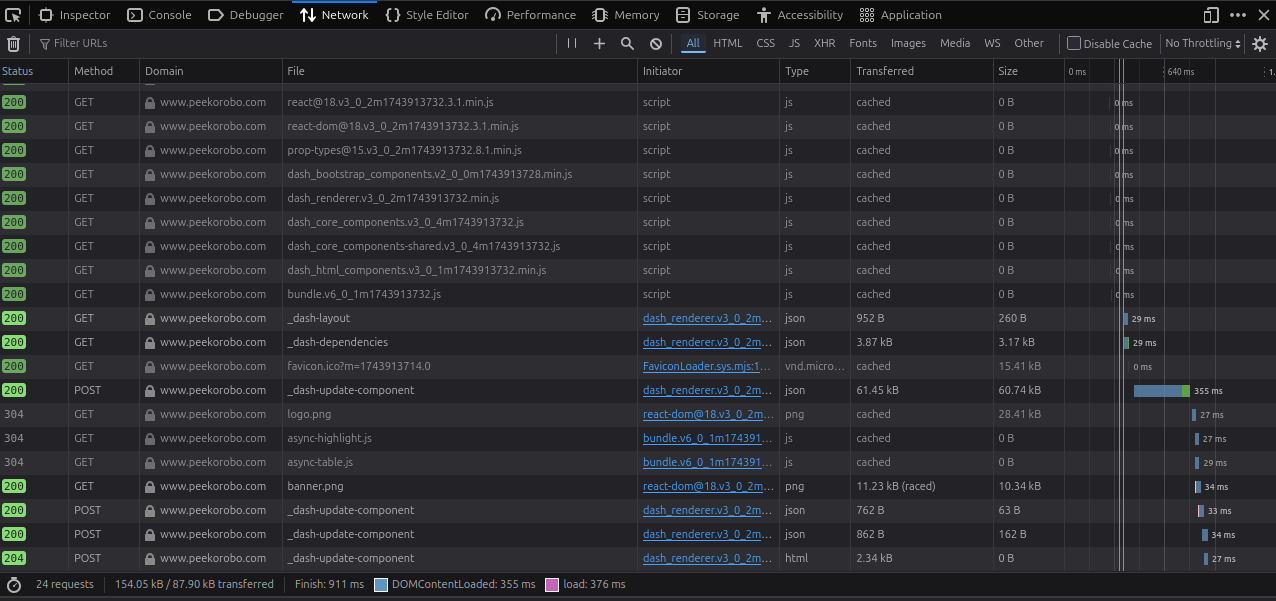Viewport: 1276px width, 601px height.
Task: Sort by the Size column header
Action: [1028, 71]
